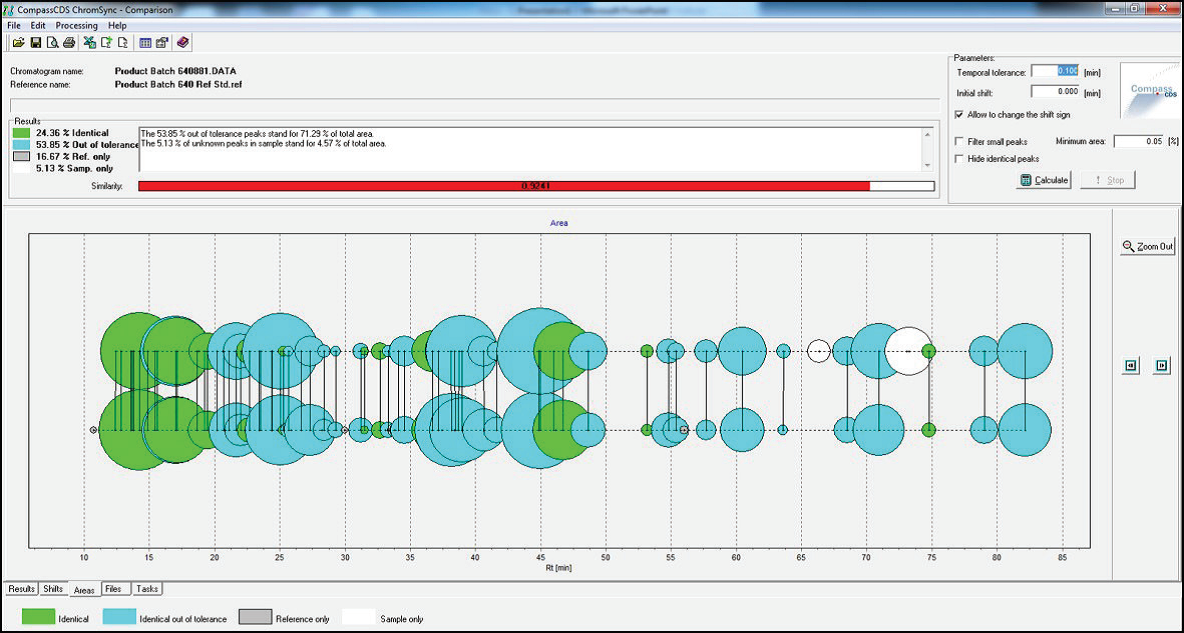Screen dimensions: 1184x633
Task: Open the help book toolbar icon
Action: (182, 43)
